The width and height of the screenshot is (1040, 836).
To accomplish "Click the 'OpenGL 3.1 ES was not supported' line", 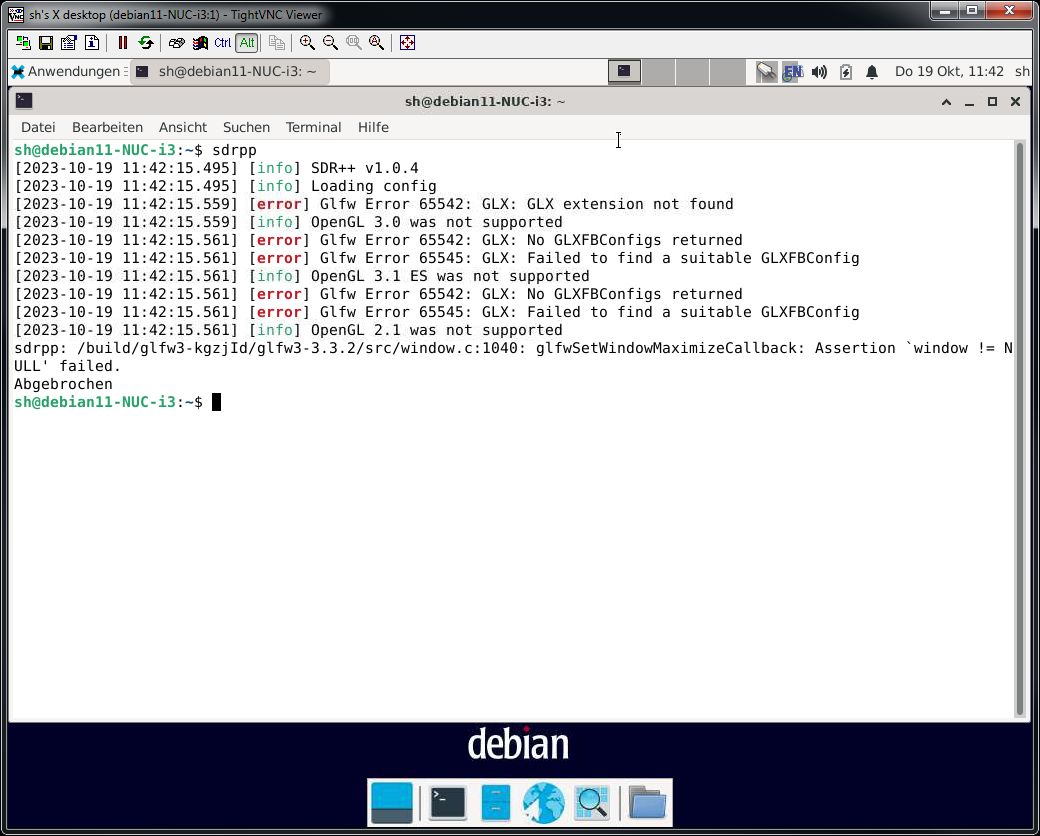I will tap(302, 276).
